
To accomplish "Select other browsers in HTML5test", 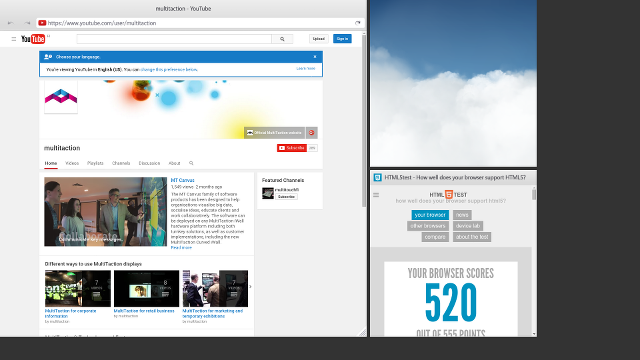I will click(x=428, y=226).
